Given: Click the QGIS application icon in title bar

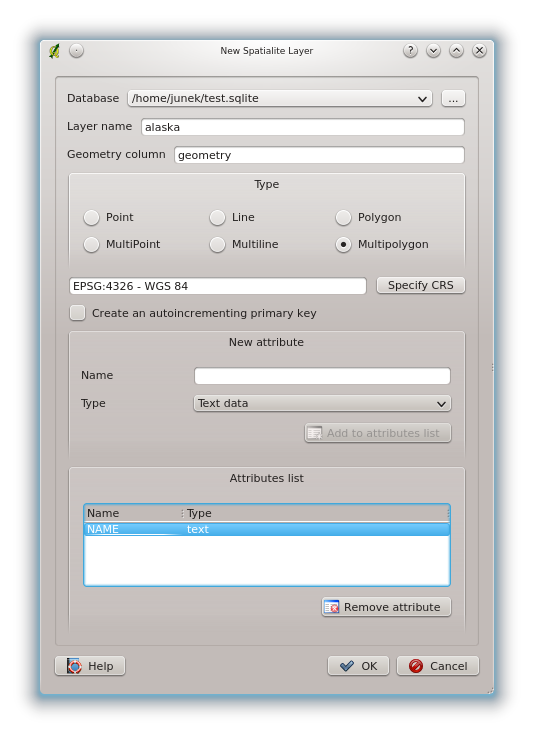Looking at the screenshot, I should point(54,51).
